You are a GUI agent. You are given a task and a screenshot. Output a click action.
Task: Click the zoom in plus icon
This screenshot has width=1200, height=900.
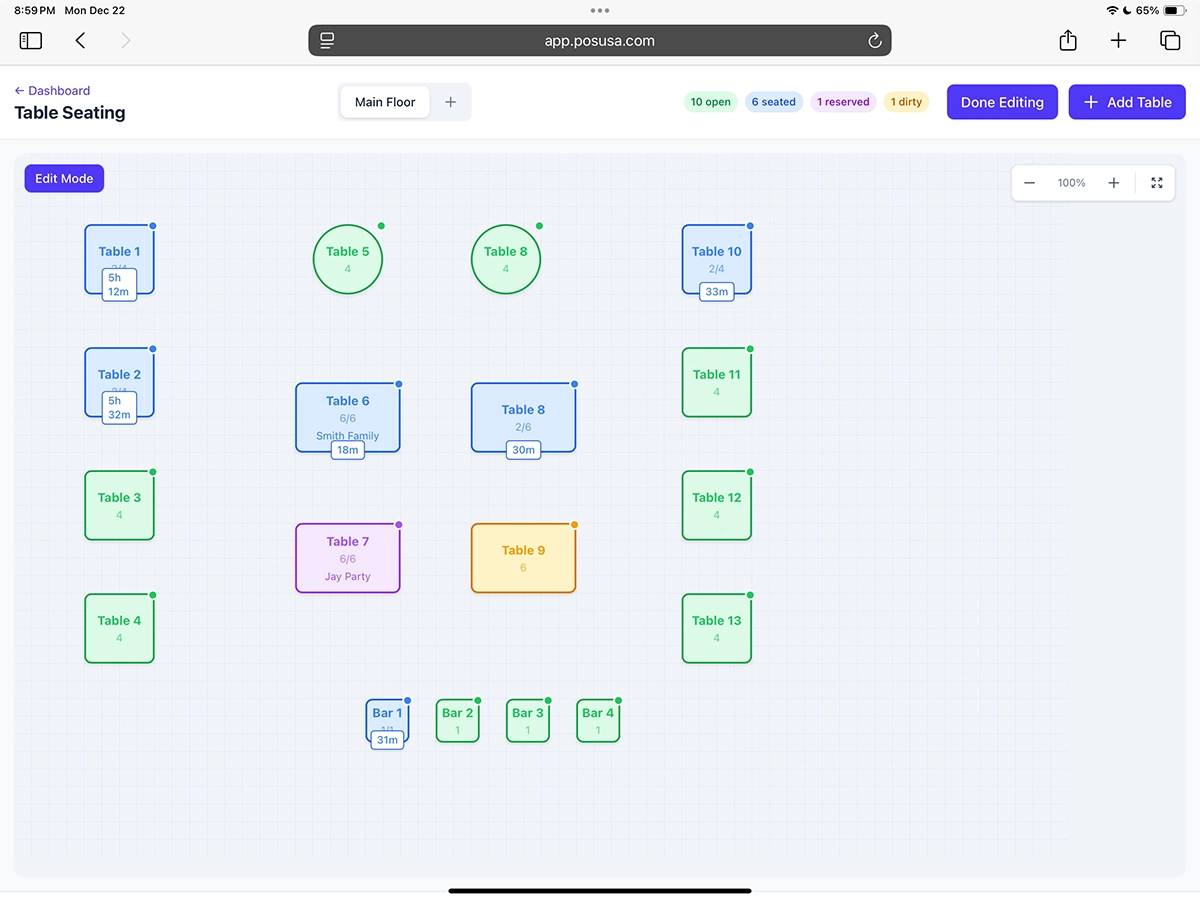click(x=1113, y=183)
